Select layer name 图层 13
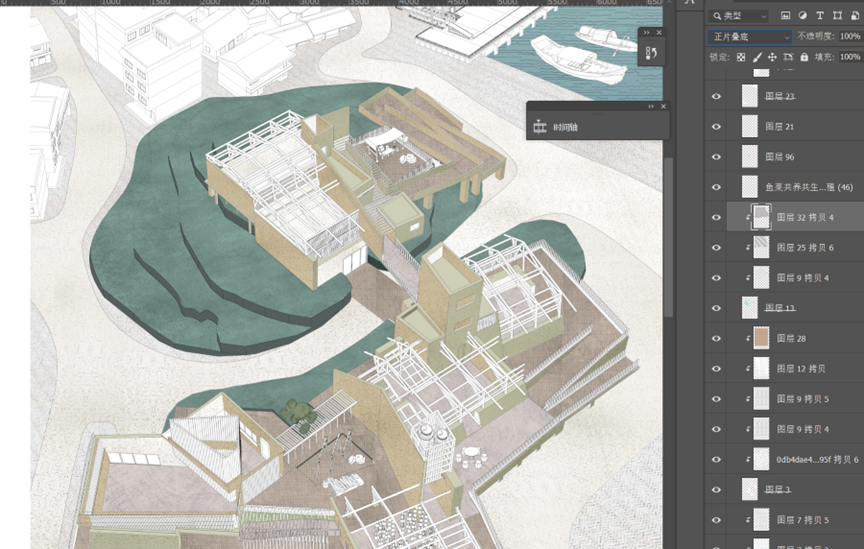Image resolution: width=864 pixels, height=549 pixels. click(x=780, y=308)
